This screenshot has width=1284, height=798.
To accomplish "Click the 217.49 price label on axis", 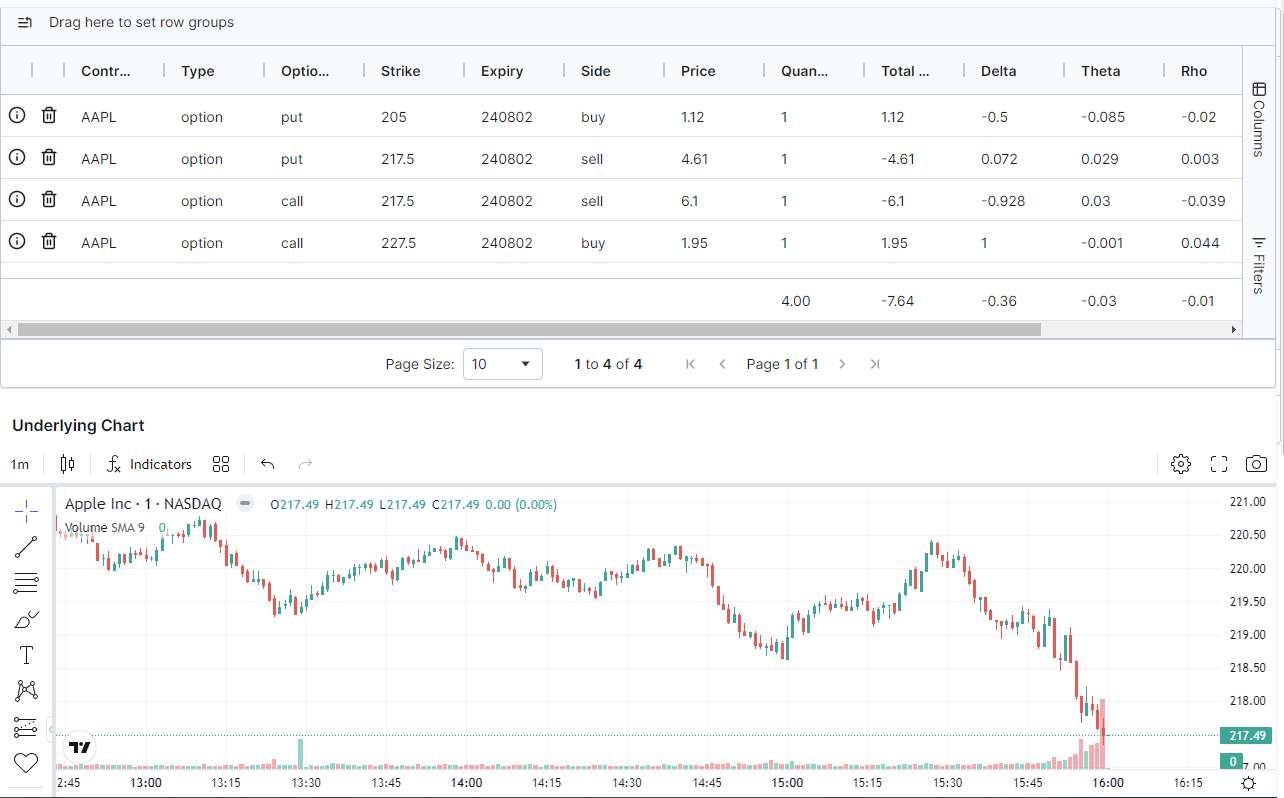I will (1247, 735).
